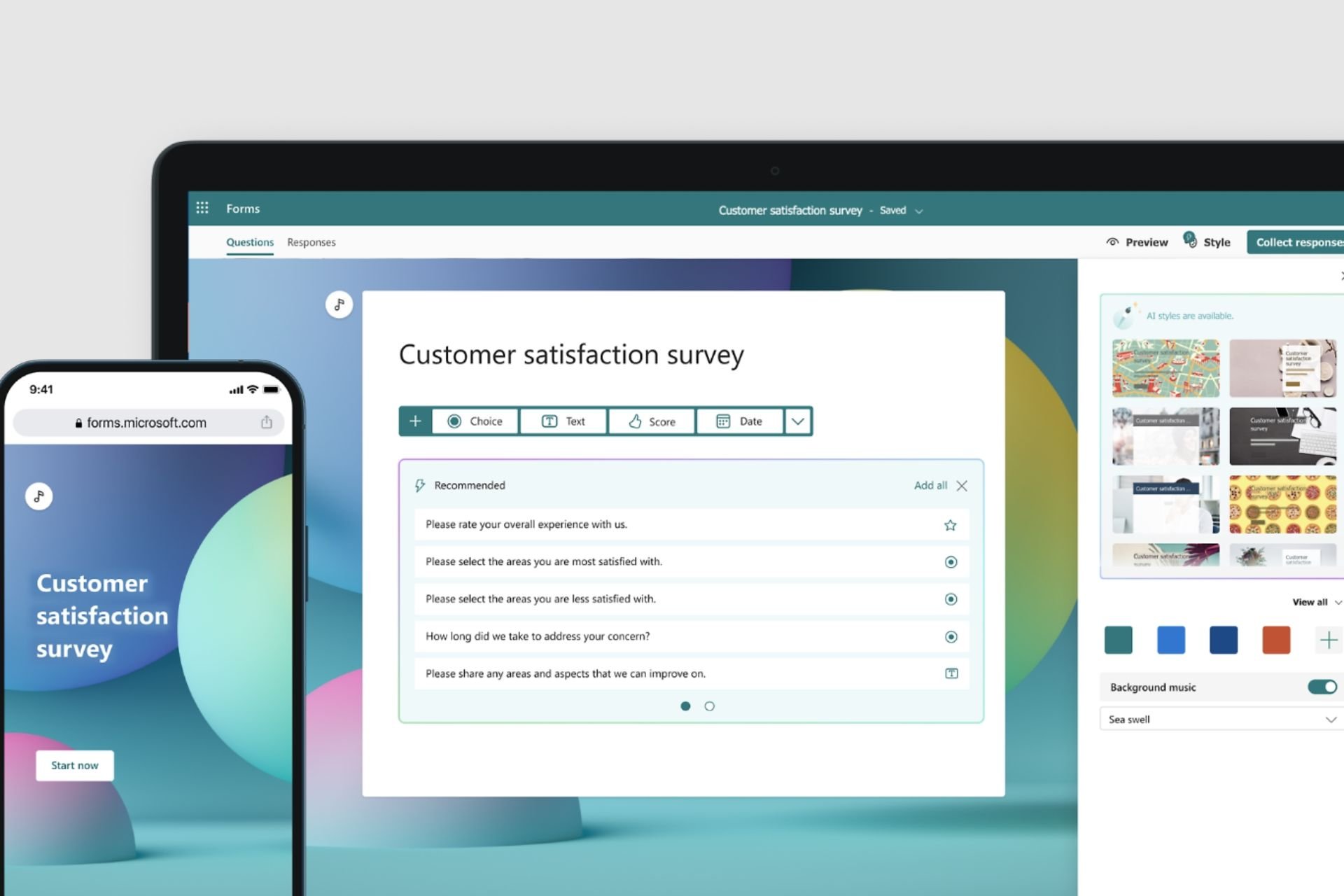The image size is (1344, 896).
Task: Choose the map illustration style thumbnail
Action: click(1165, 368)
